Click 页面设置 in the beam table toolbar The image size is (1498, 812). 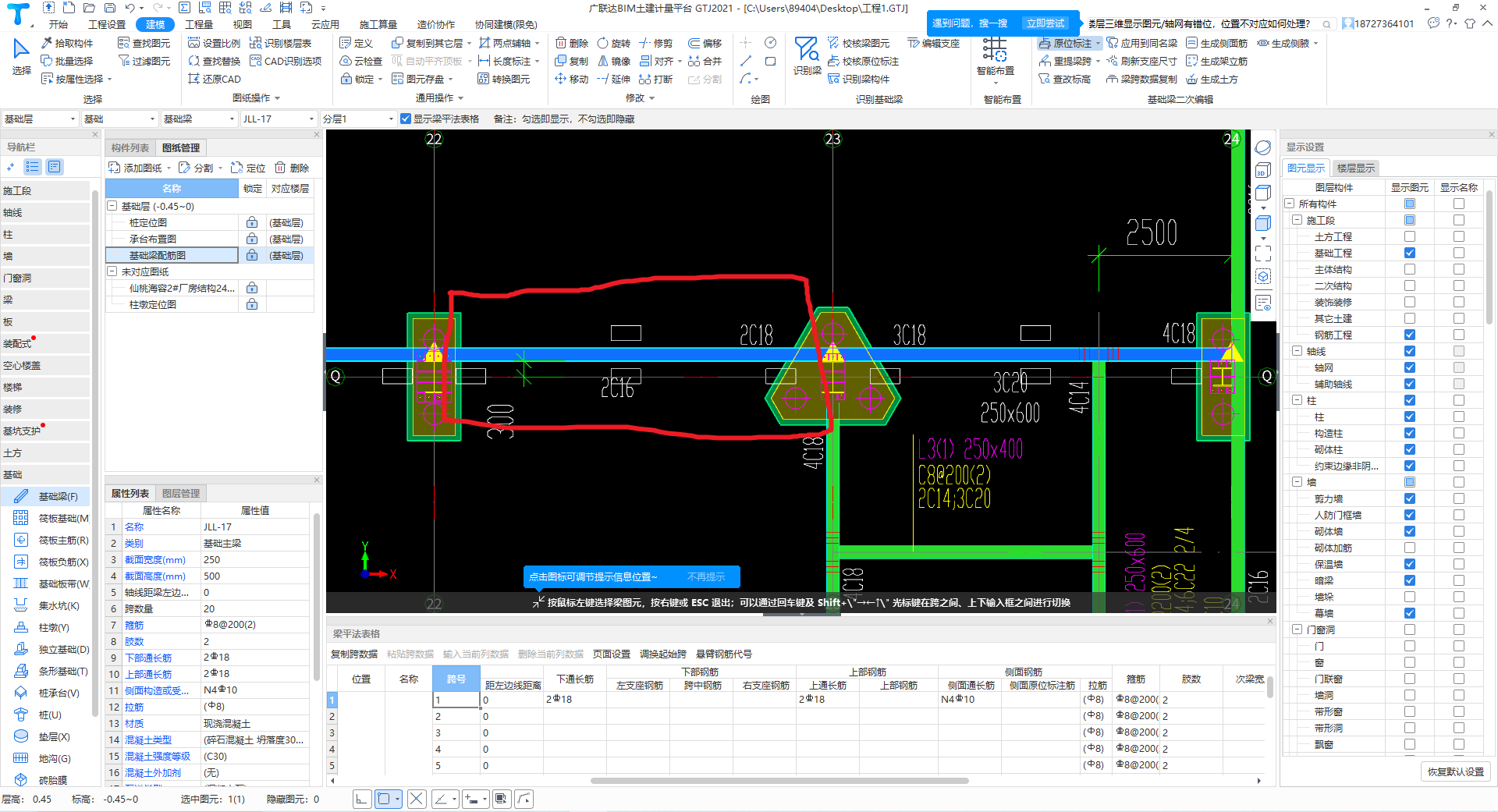click(612, 654)
